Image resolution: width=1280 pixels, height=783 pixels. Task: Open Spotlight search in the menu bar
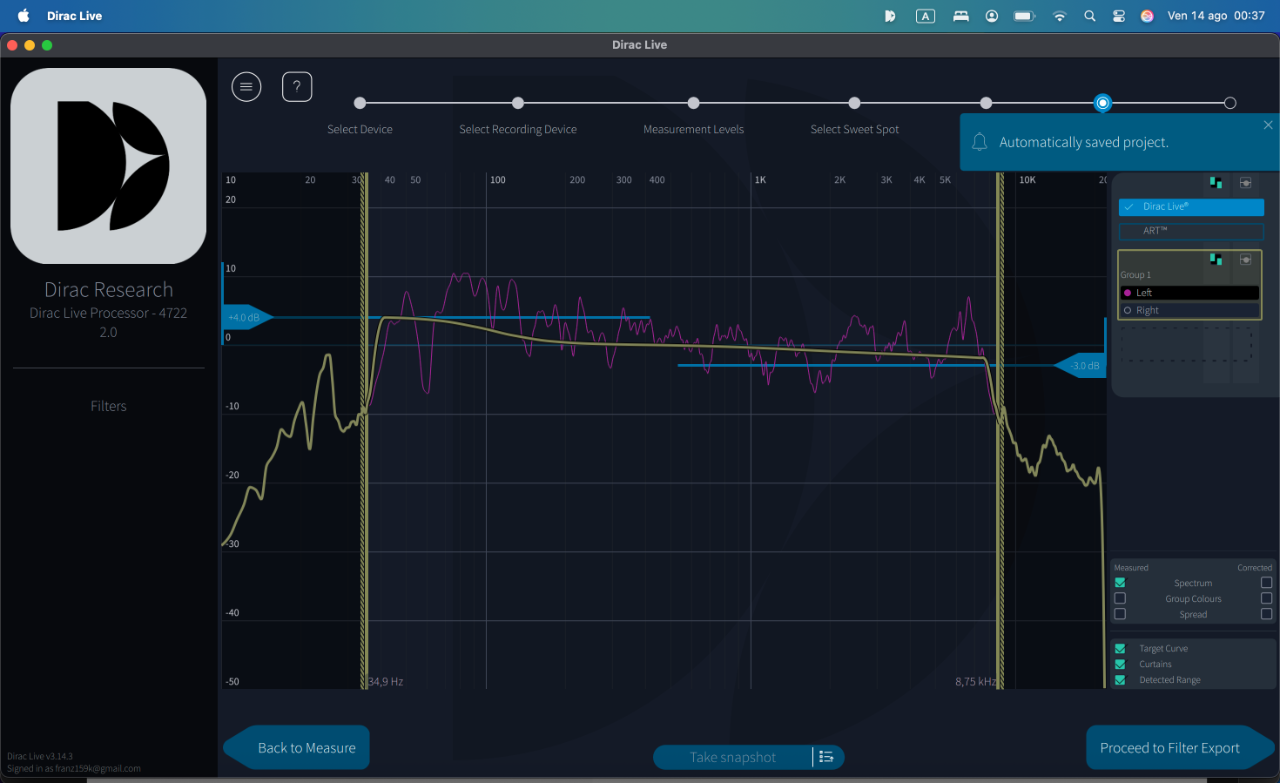(1090, 16)
